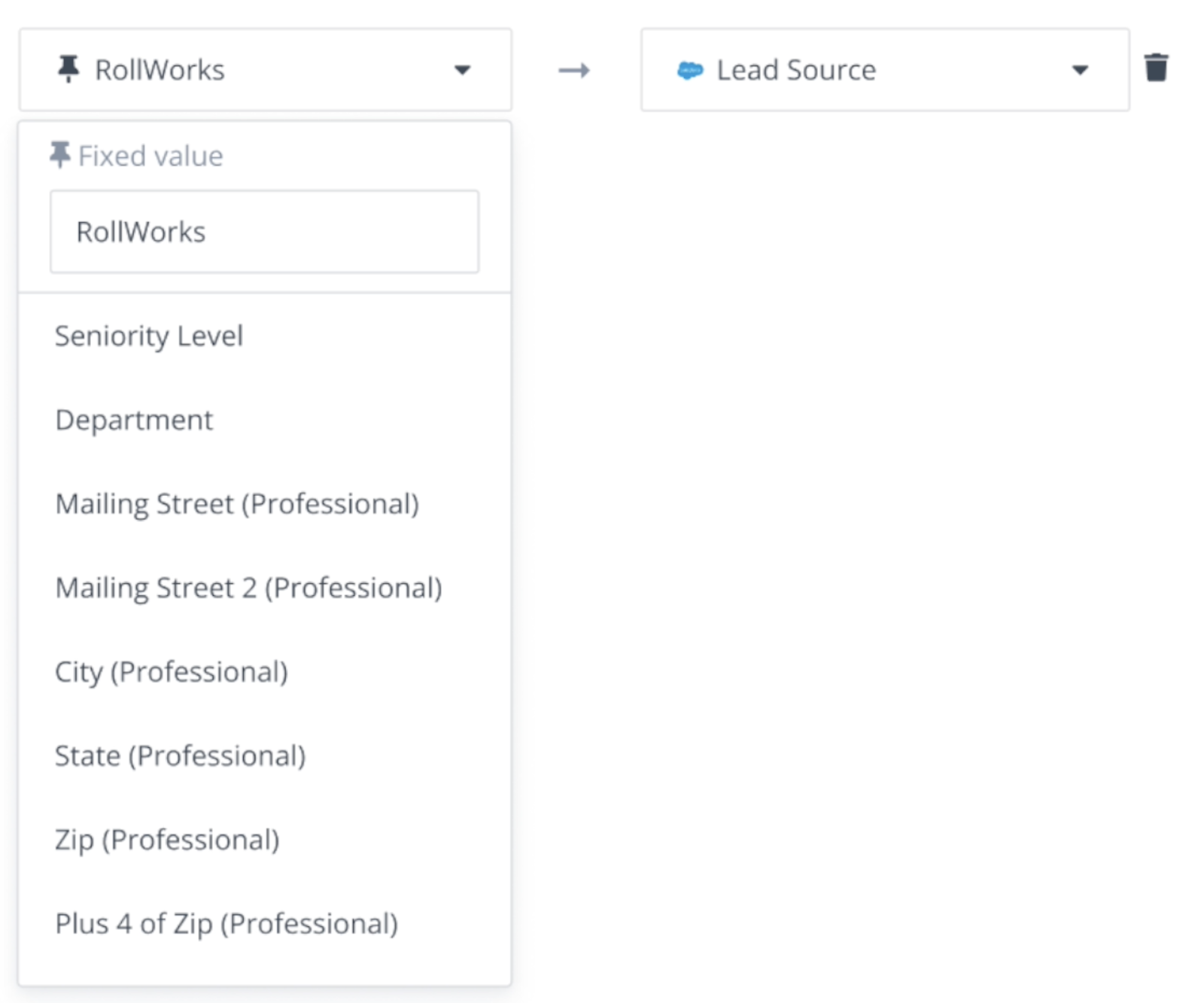Open the Lead Source dropdown arrow

pyautogui.click(x=1080, y=70)
